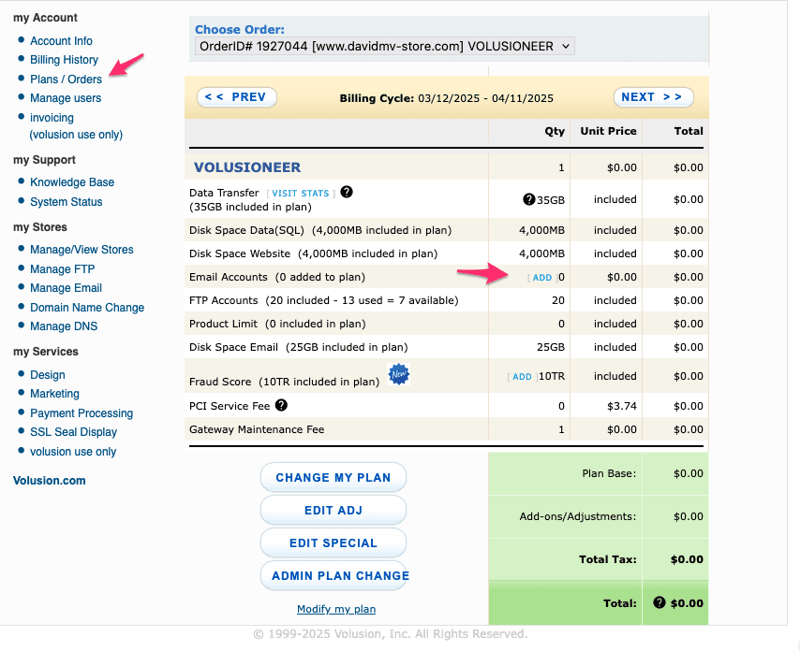Click ADD link in Fraud Score row
This screenshot has width=800, height=651.
click(521, 377)
